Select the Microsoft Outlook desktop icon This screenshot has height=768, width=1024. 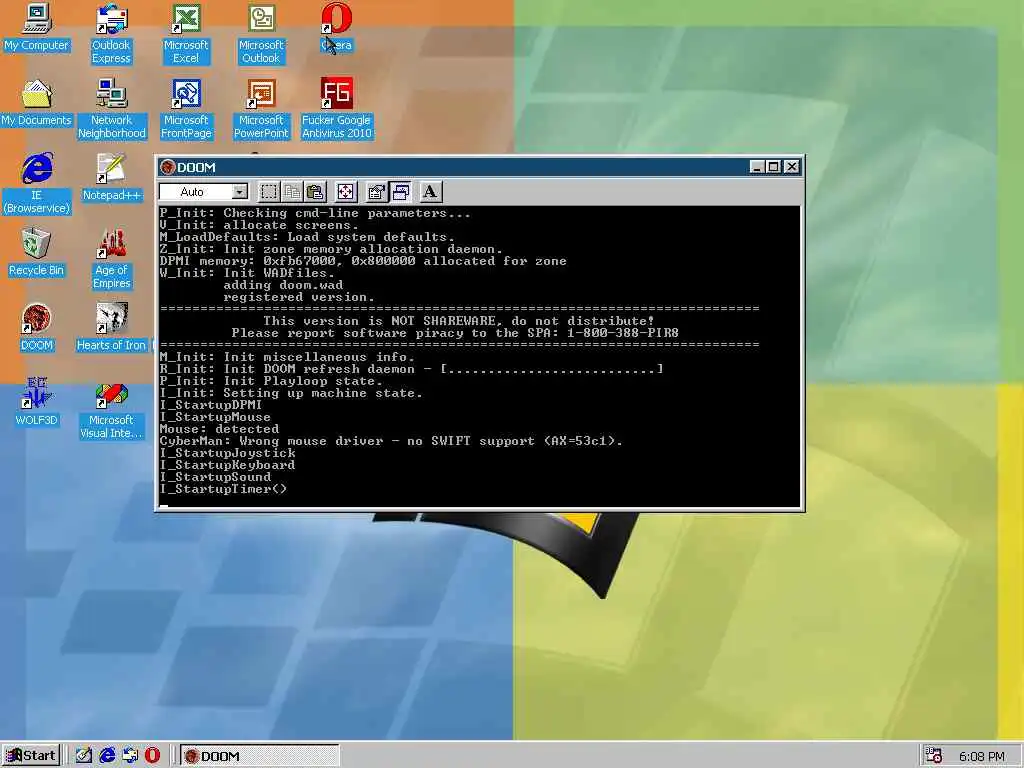(261, 35)
